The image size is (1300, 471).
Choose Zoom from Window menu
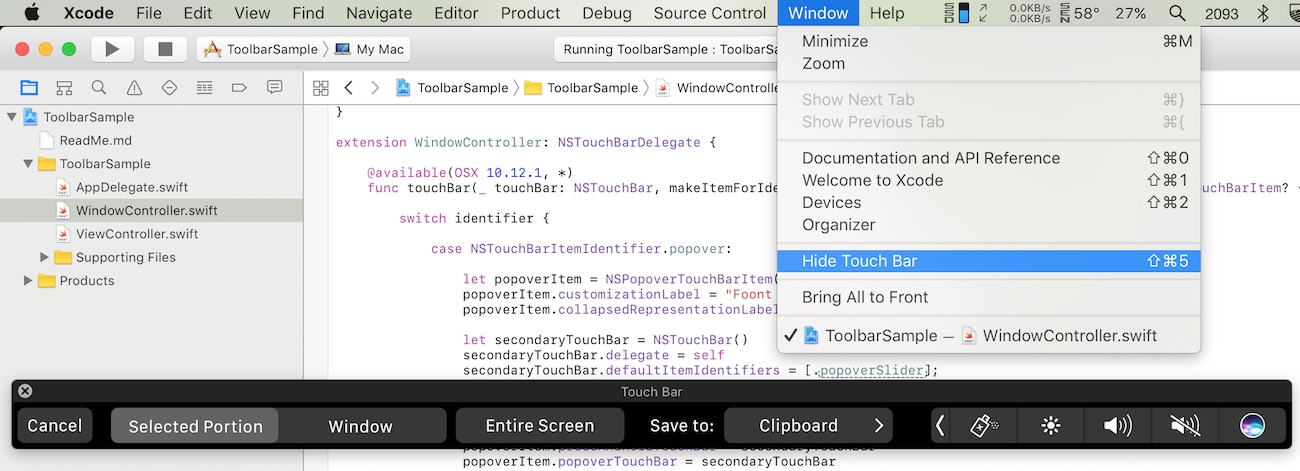(x=989, y=63)
